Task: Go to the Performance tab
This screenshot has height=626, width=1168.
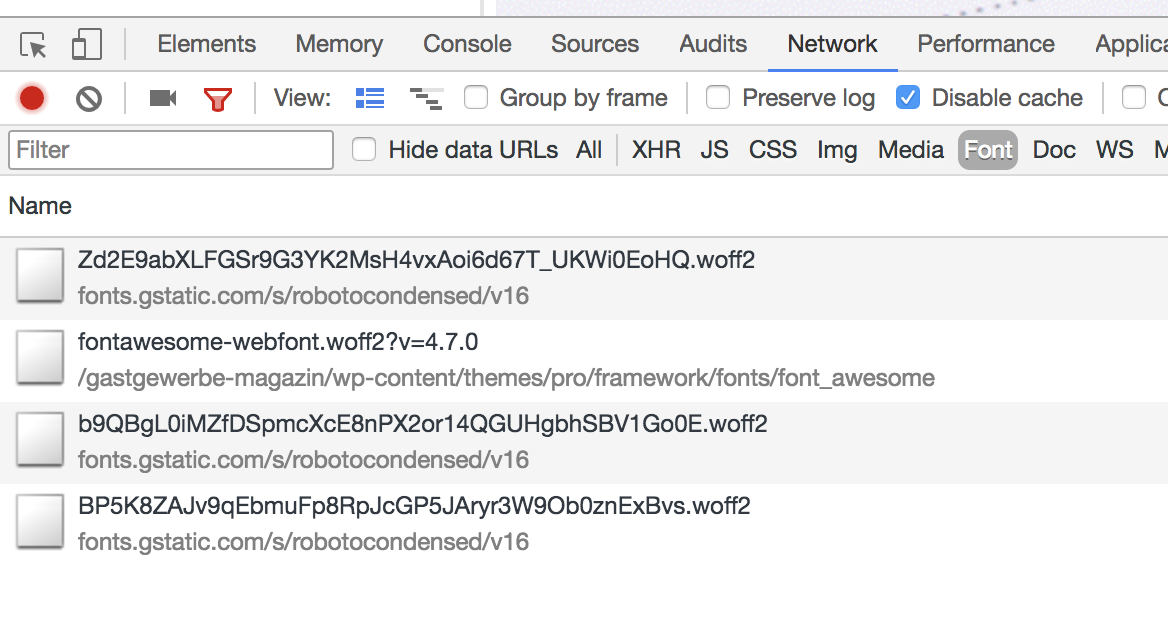Action: click(x=985, y=44)
